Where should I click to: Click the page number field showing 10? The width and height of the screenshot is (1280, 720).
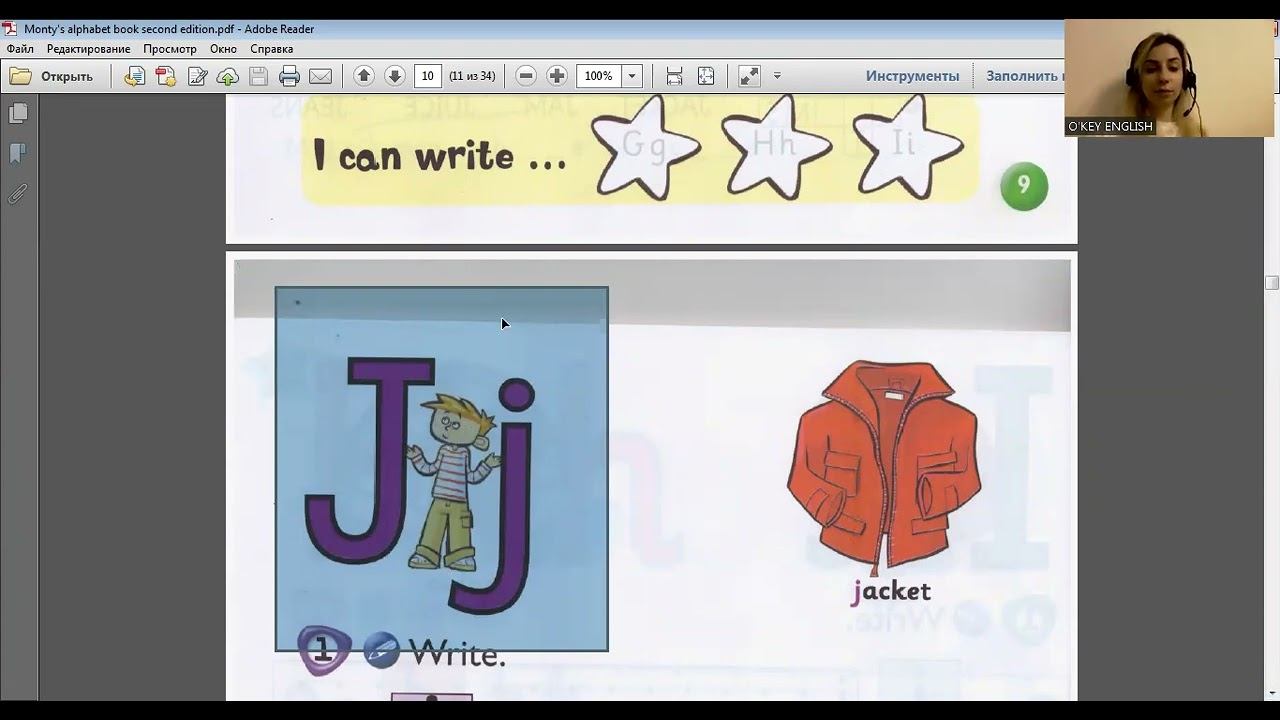(428, 76)
